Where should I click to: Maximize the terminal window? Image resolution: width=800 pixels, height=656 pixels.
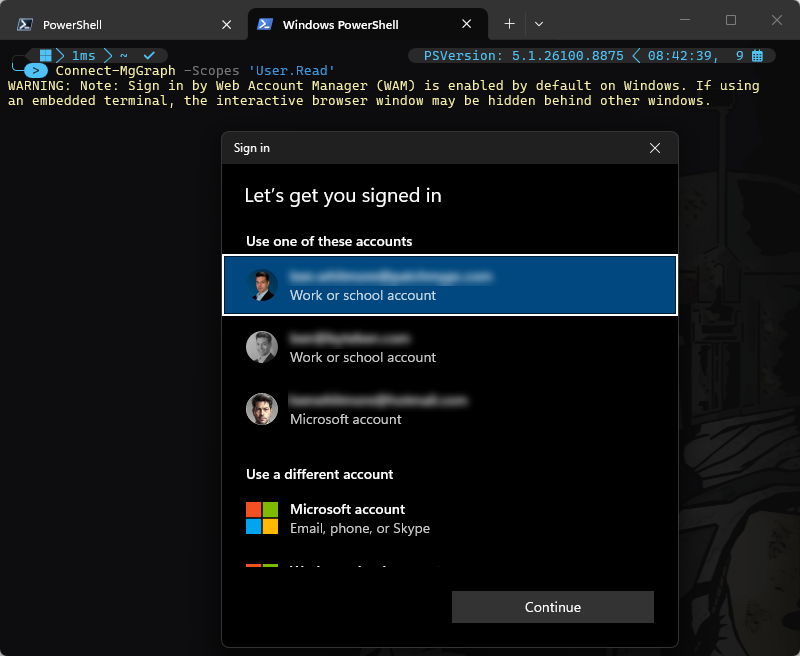[x=731, y=20]
